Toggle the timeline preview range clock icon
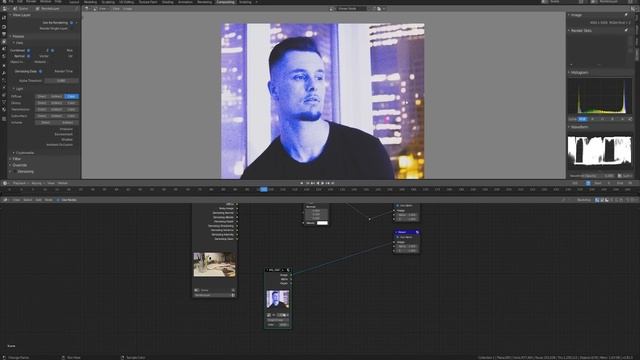 tap(588, 183)
